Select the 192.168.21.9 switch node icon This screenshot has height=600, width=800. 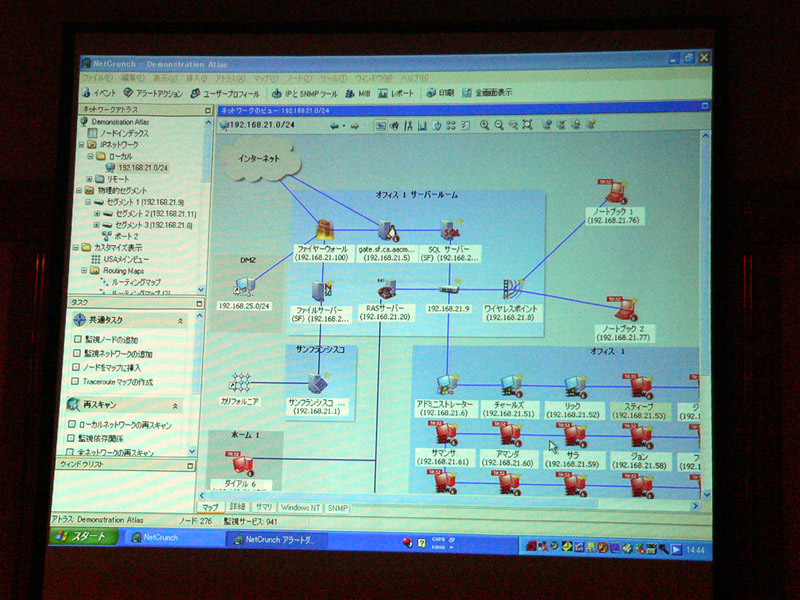pos(449,289)
